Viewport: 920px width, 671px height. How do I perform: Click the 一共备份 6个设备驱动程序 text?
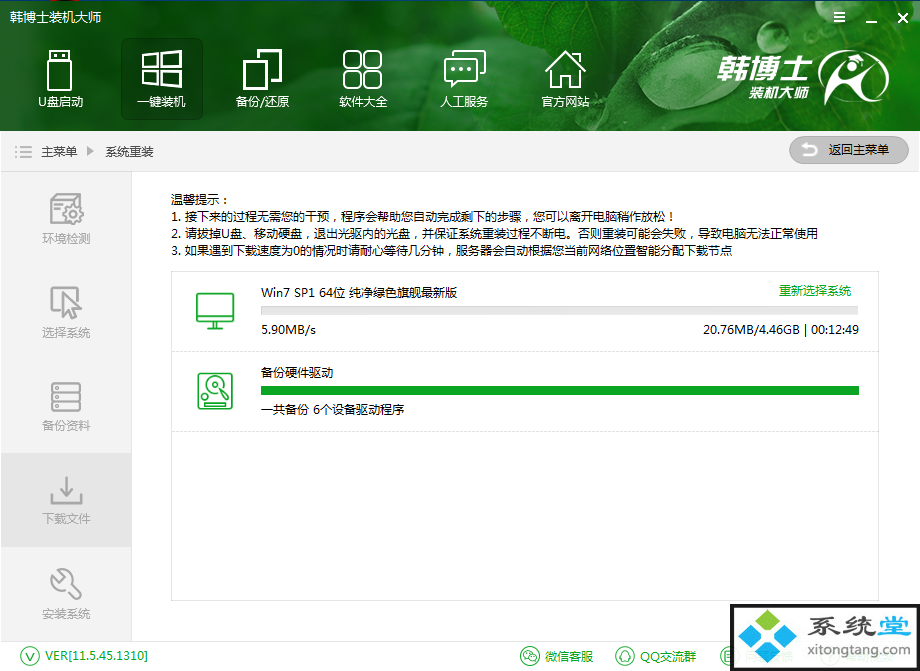click(333, 410)
